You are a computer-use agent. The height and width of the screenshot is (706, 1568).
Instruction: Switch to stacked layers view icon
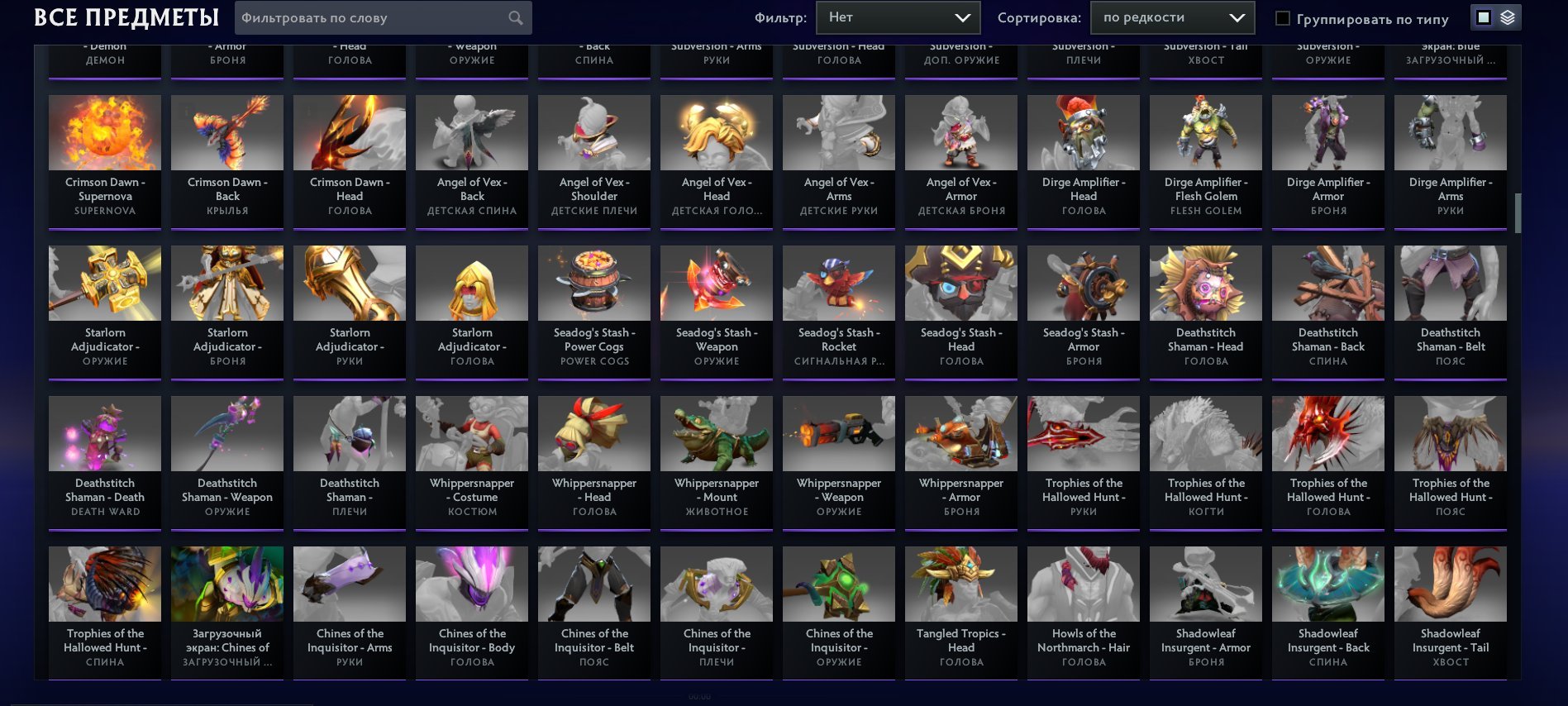click(1508, 17)
